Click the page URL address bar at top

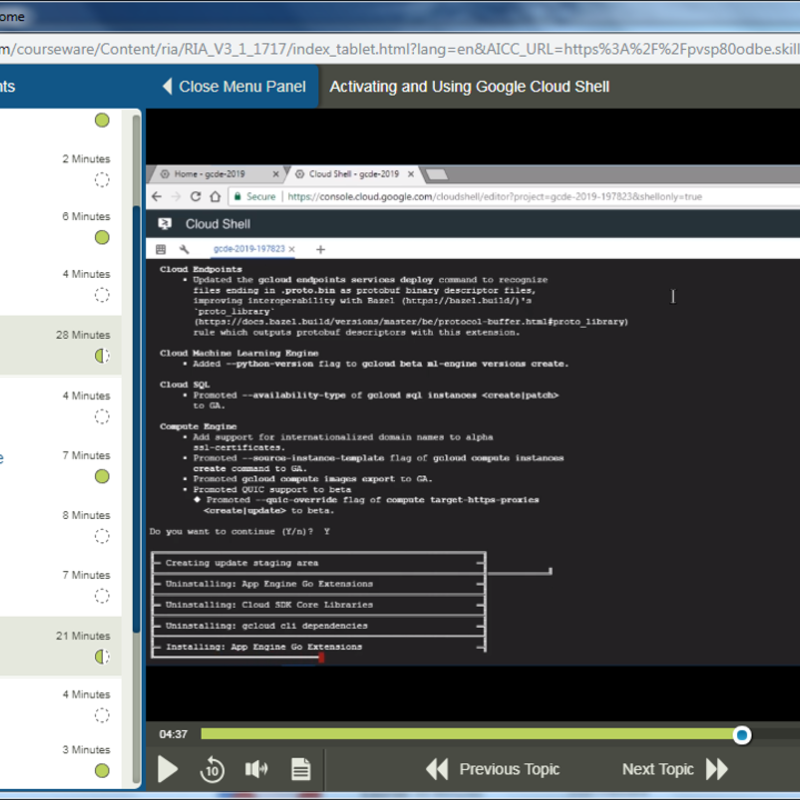pyautogui.click(x=400, y=49)
